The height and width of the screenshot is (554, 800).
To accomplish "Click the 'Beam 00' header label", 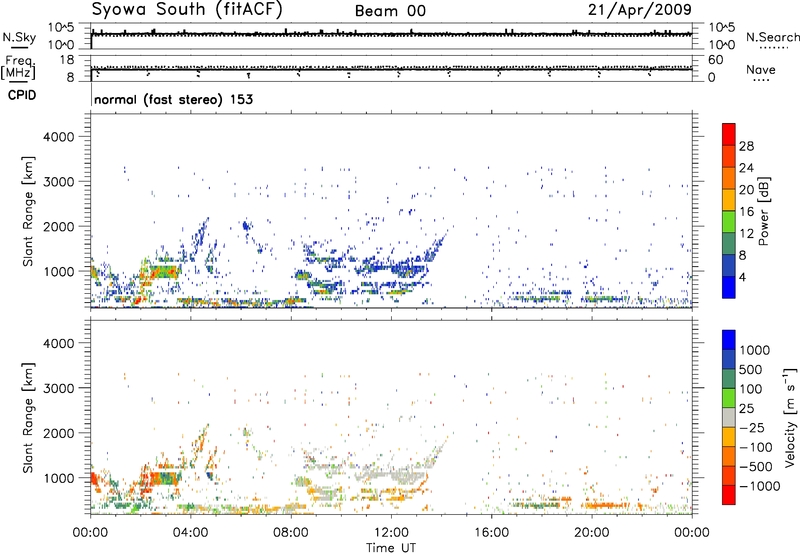I will pos(390,11).
